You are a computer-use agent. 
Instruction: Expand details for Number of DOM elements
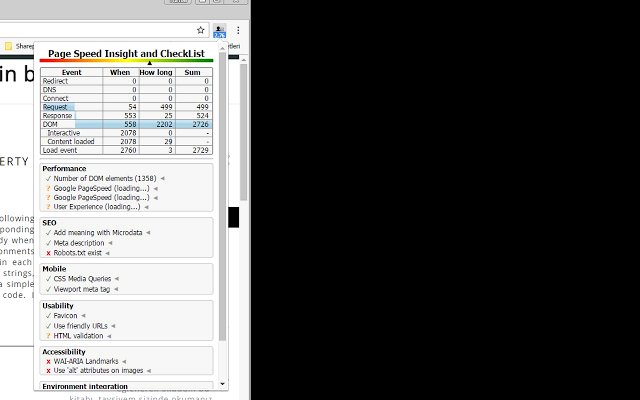[162, 178]
